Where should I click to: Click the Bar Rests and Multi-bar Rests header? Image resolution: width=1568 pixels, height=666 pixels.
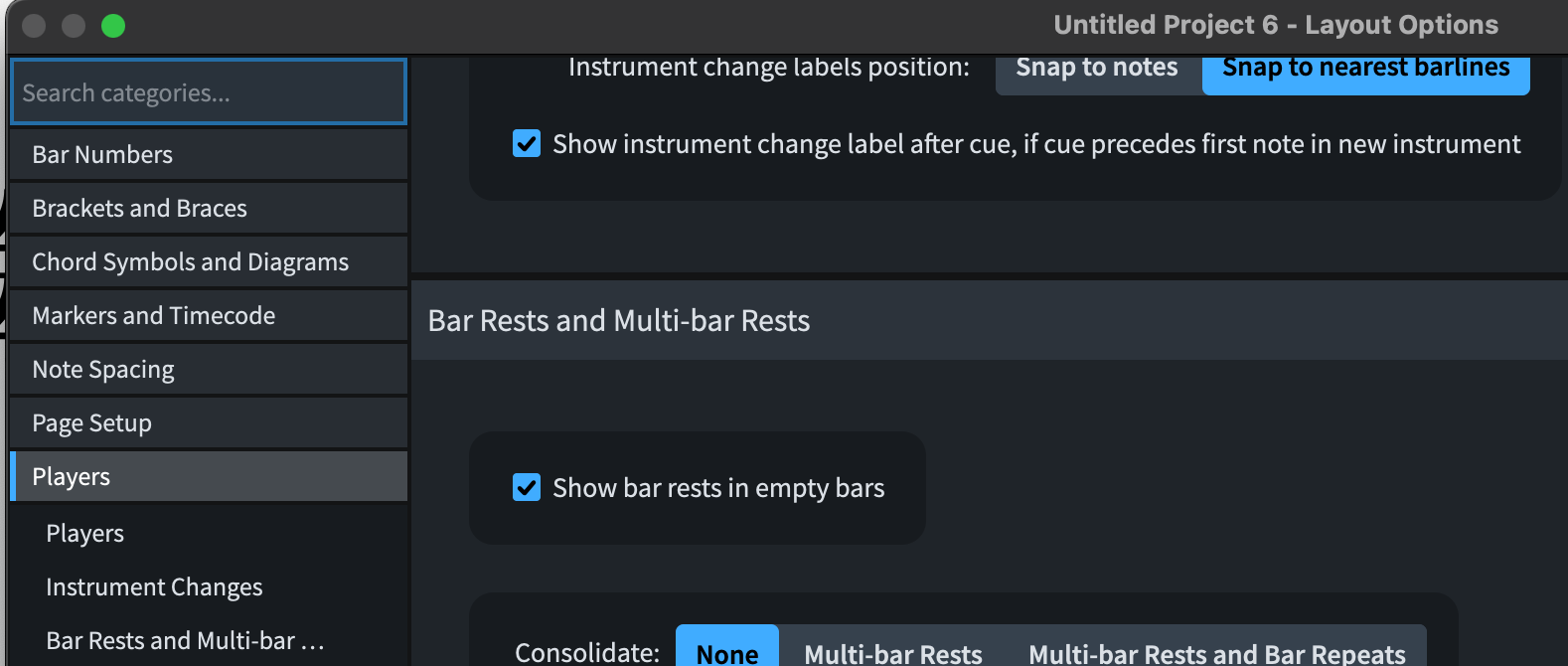pos(618,321)
